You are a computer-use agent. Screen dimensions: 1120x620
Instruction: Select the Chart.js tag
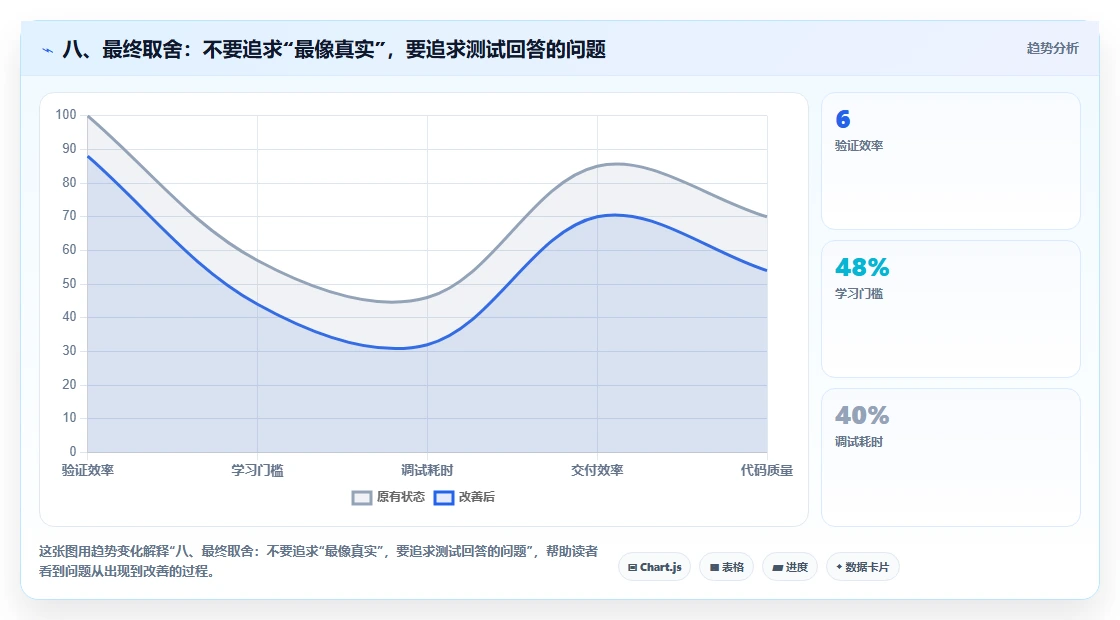click(654, 567)
